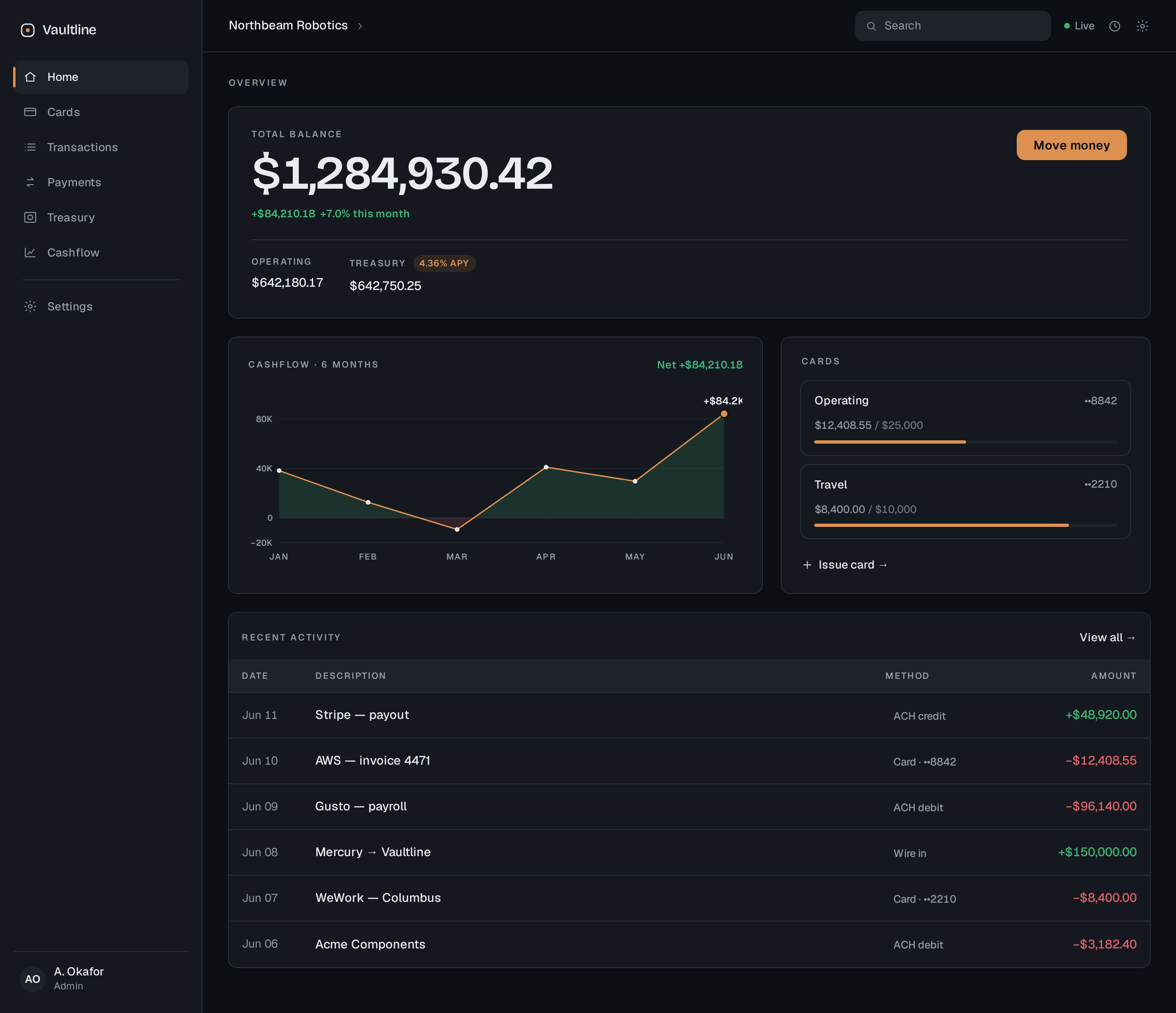Open the Home menu item
This screenshot has width=1176, height=1013.
point(101,77)
